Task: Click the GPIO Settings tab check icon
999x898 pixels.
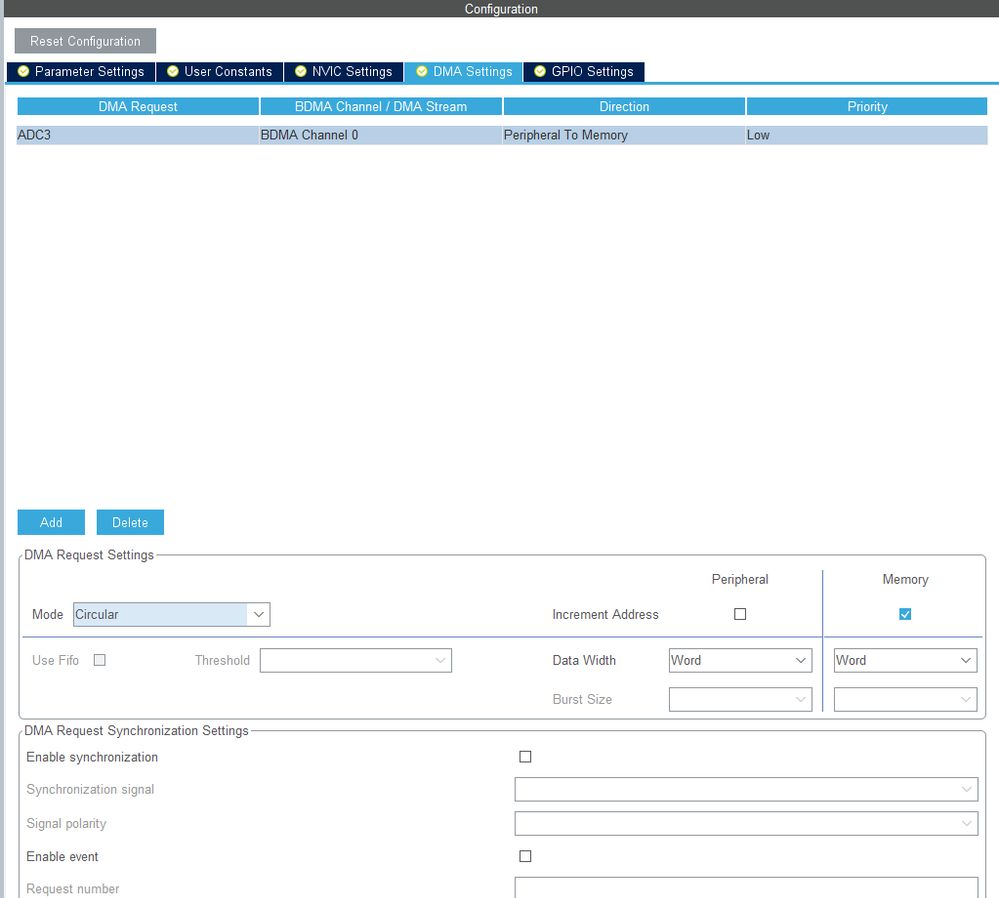Action: point(540,71)
